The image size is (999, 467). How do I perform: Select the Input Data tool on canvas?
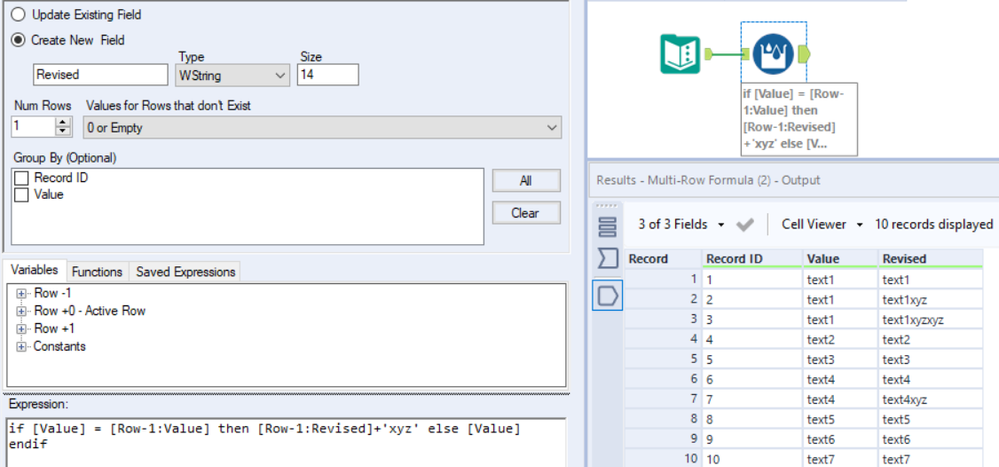click(679, 55)
